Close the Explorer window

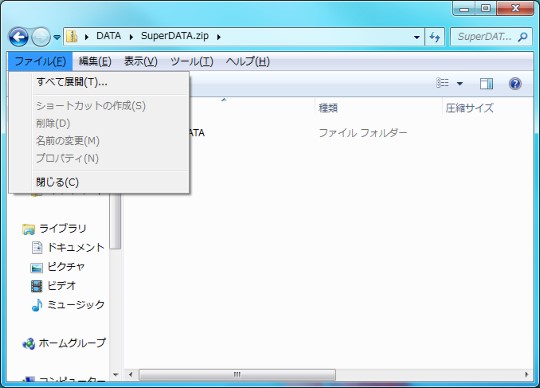[516, 9]
